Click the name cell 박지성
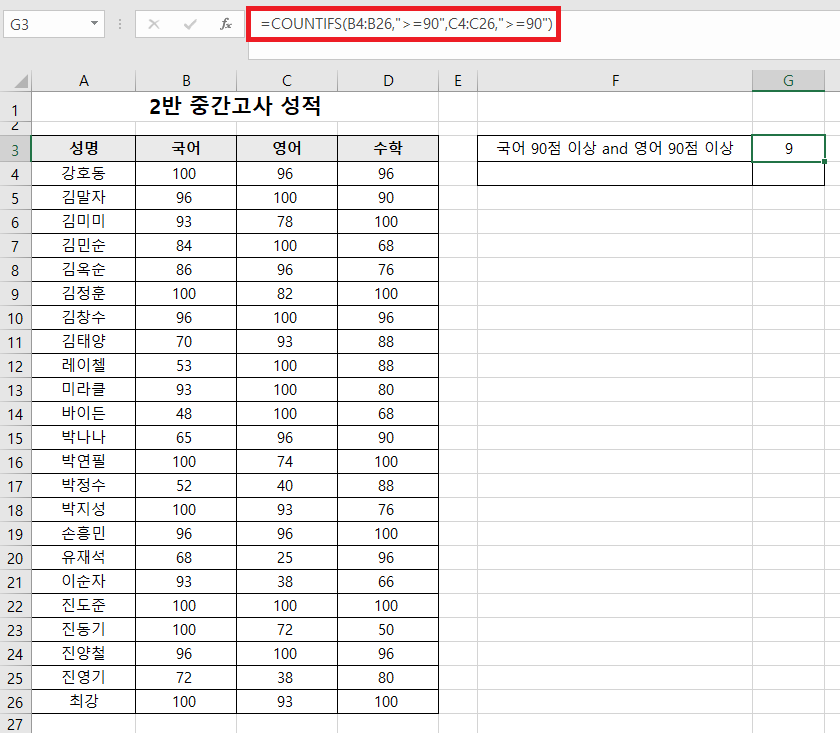Viewport: 840px width, 733px height. [84, 510]
